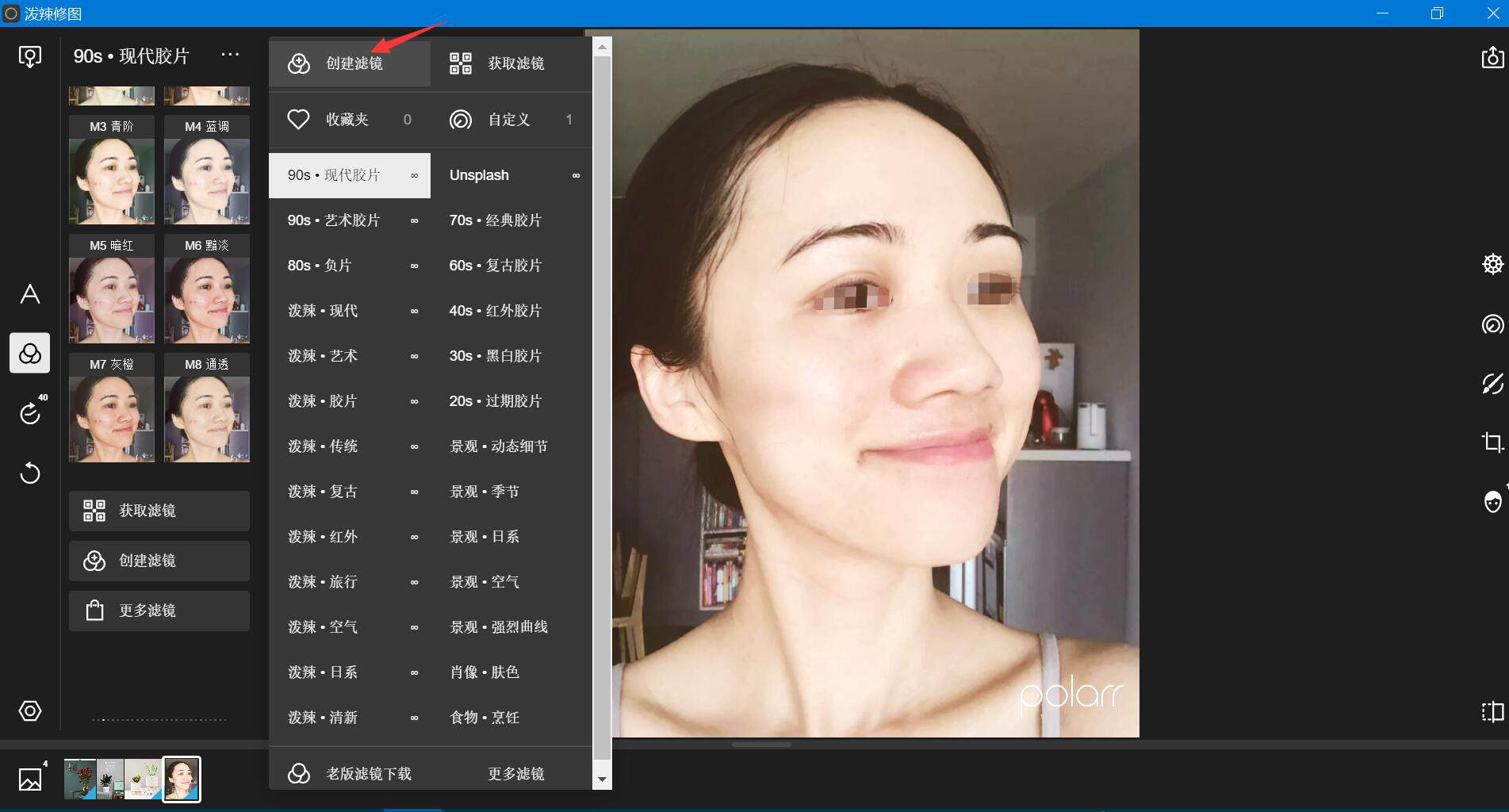The width and height of the screenshot is (1509, 812).
Task: Choose 70s • 经典胶片 filter category
Action: [x=511, y=220]
